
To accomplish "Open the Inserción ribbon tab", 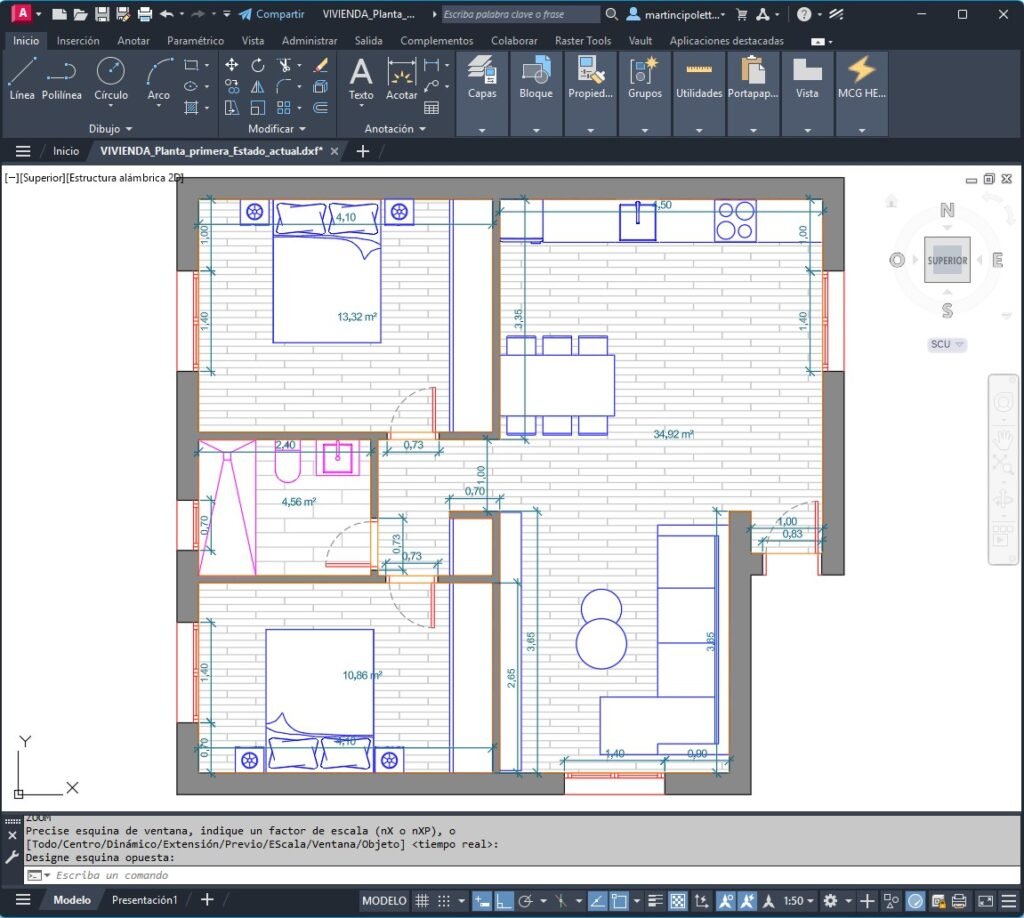I will point(78,40).
